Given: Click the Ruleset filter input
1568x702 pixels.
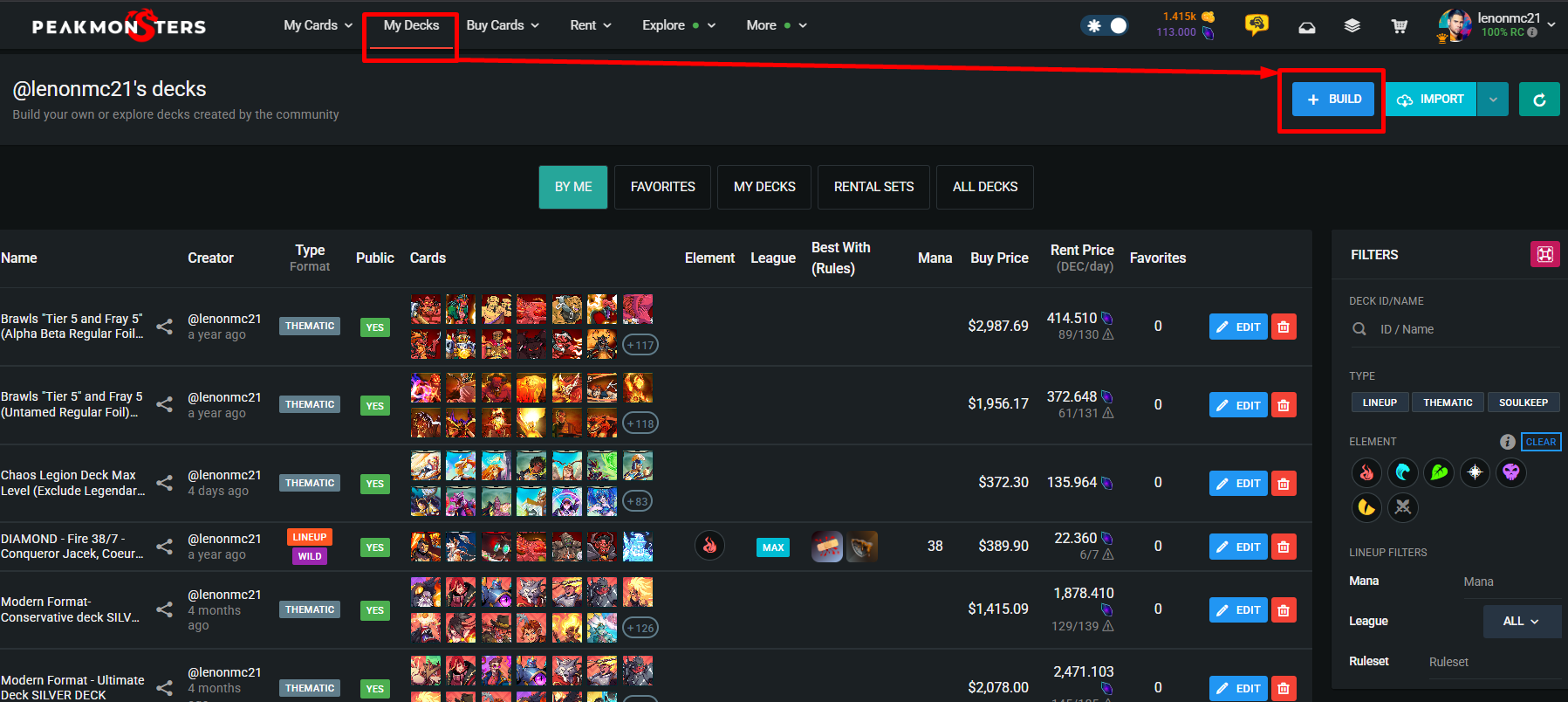Looking at the screenshot, I should [x=1493, y=662].
